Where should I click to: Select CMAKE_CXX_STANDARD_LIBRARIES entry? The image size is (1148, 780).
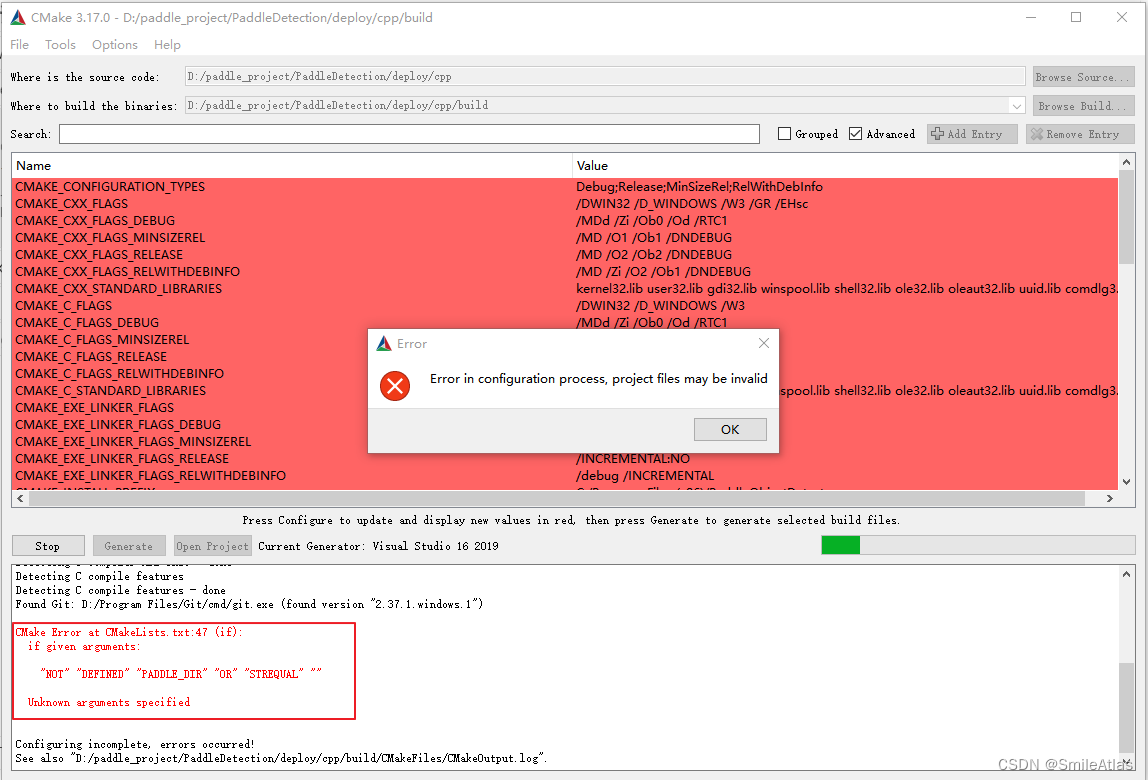pyautogui.click(x=119, y=289)
